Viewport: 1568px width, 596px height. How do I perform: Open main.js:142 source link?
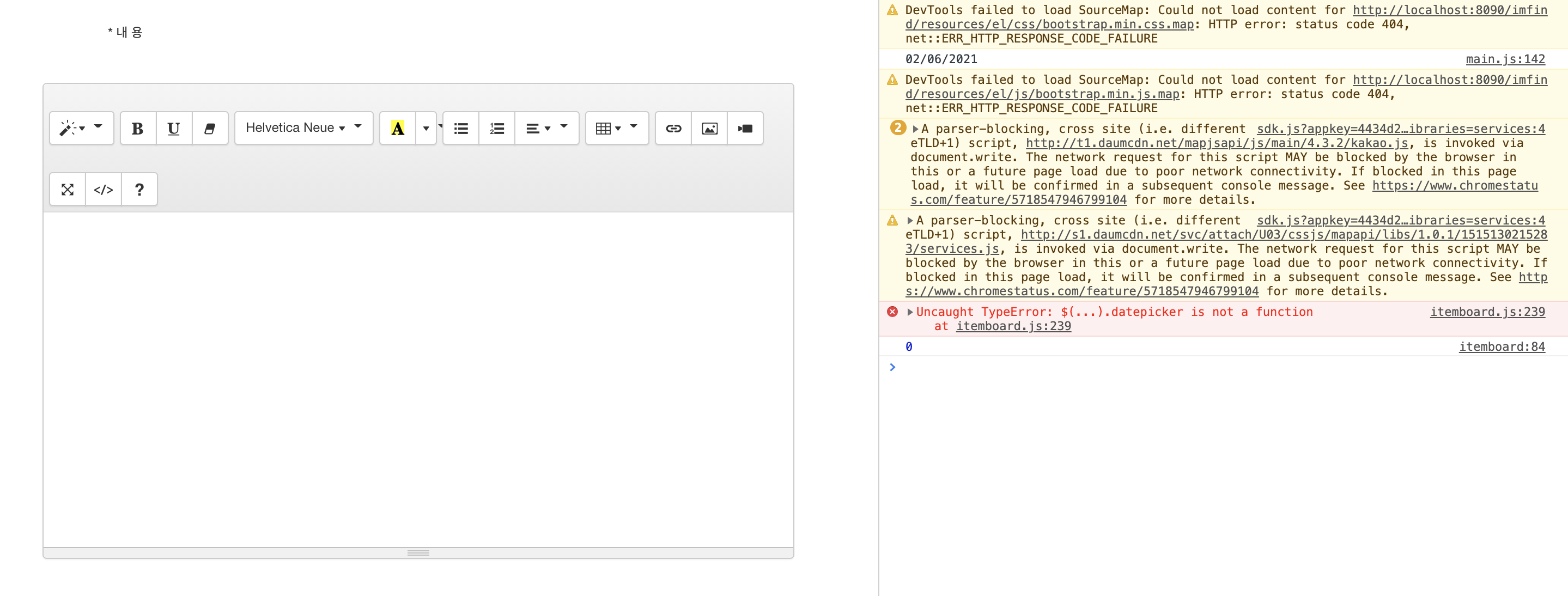(x=1505, y=59)
